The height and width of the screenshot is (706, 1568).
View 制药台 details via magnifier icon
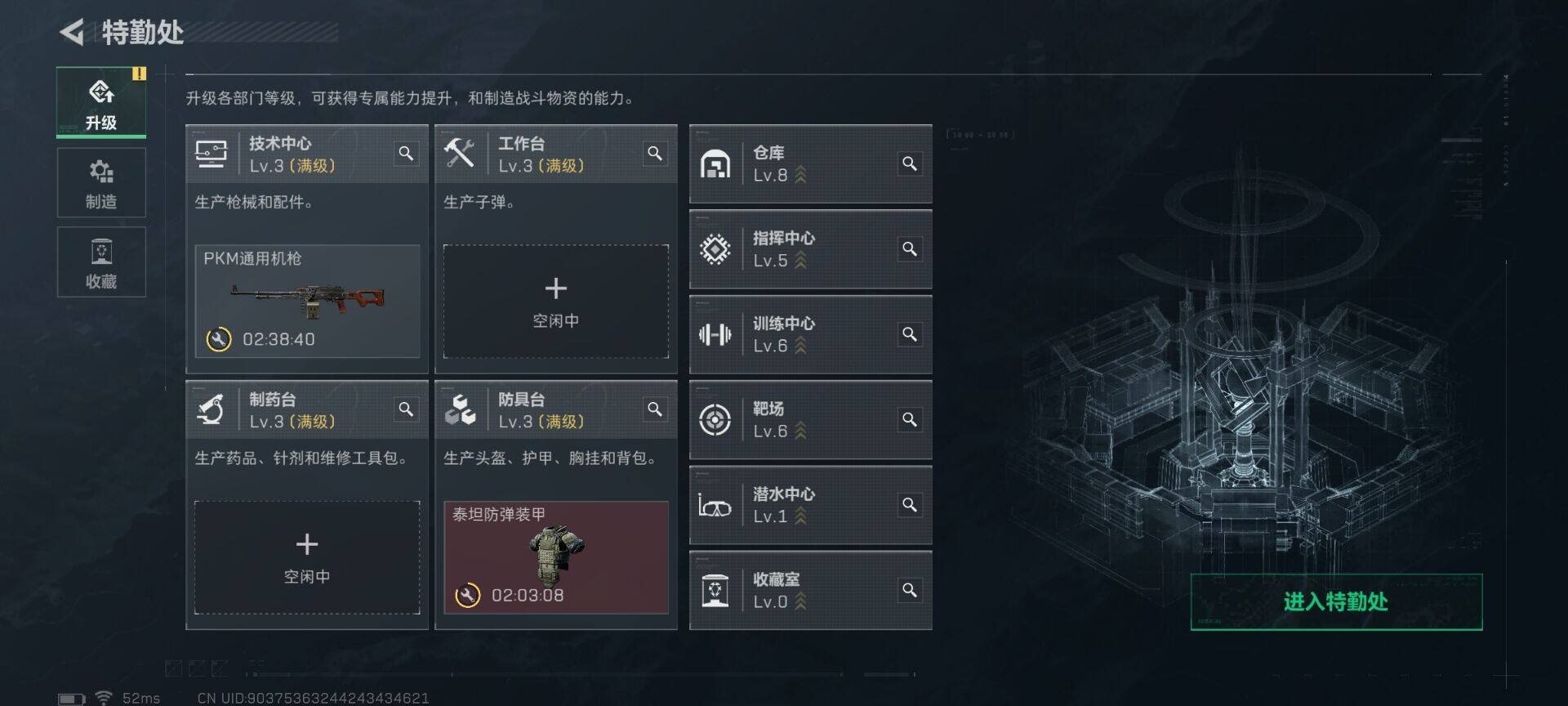tap(406, 409)
